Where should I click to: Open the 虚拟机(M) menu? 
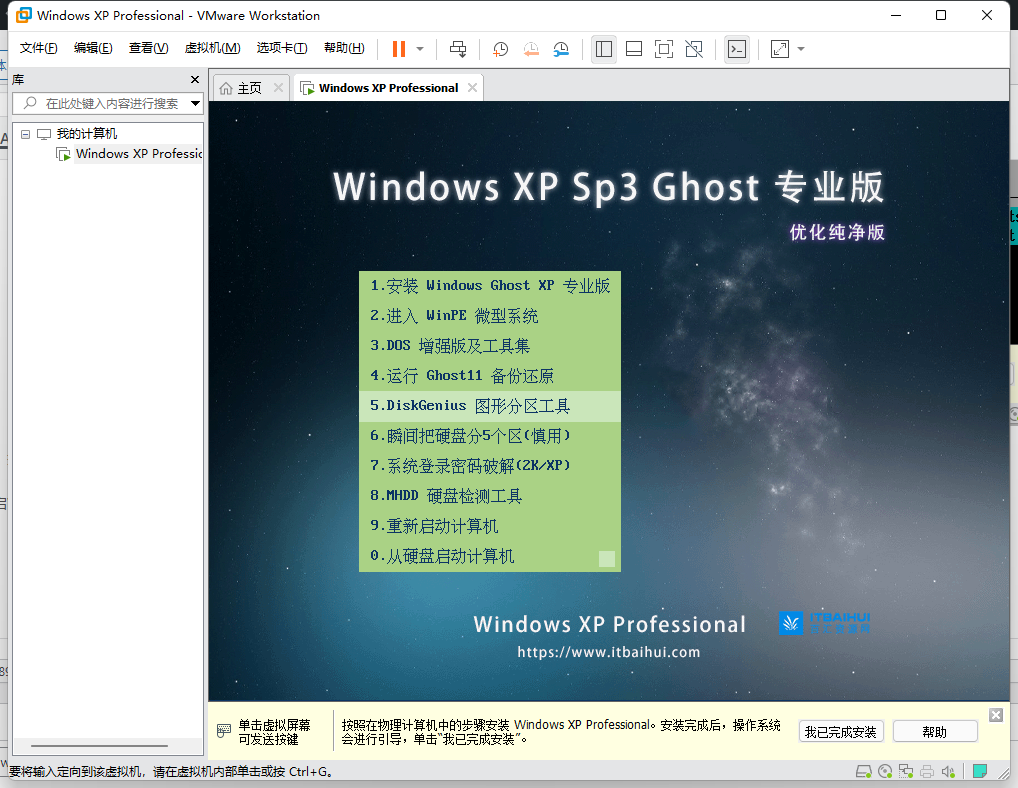tap(212, 48)
